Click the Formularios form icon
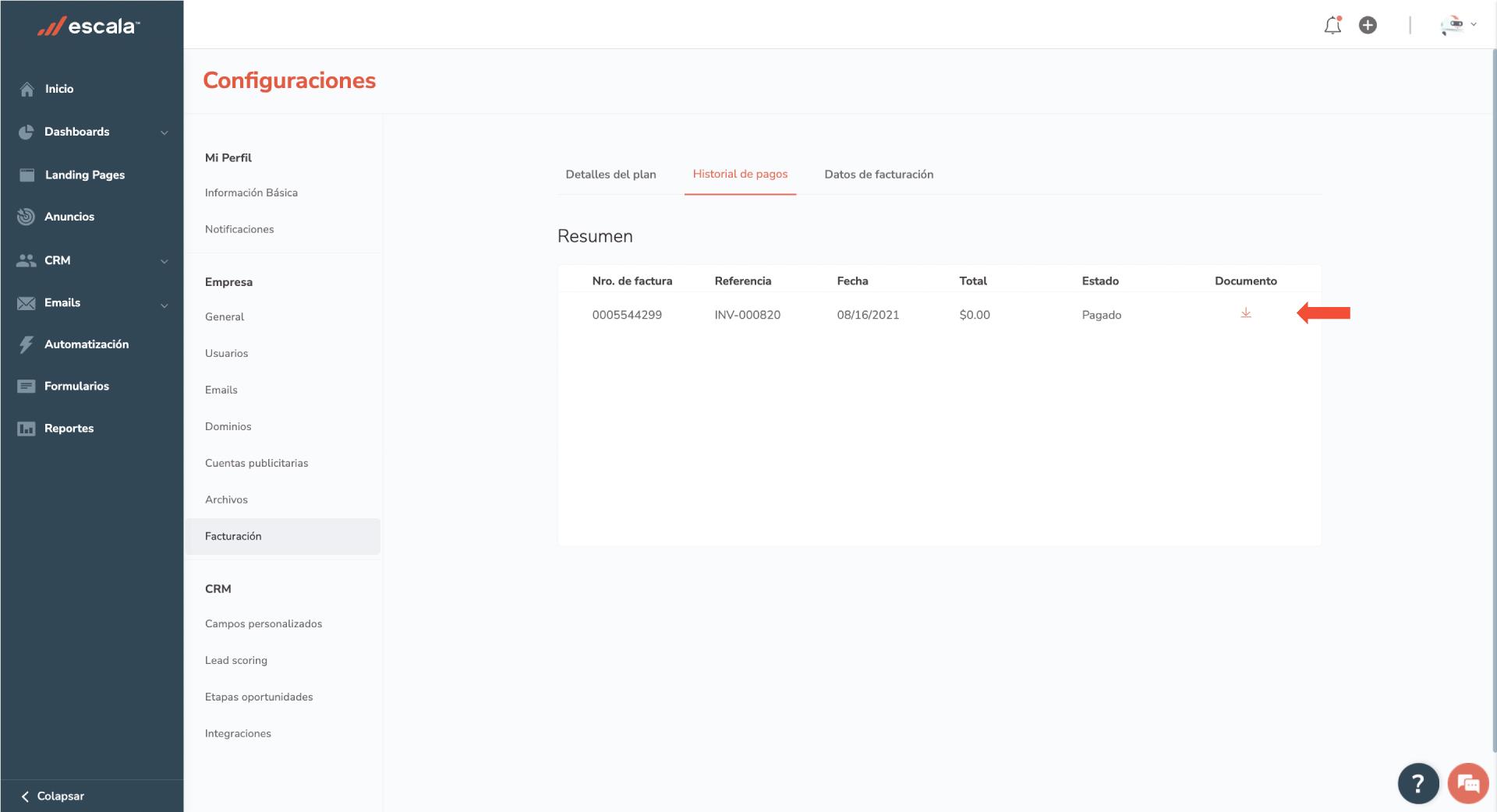The width and height of the screenshot is (1497, 812). click(27, 387)
